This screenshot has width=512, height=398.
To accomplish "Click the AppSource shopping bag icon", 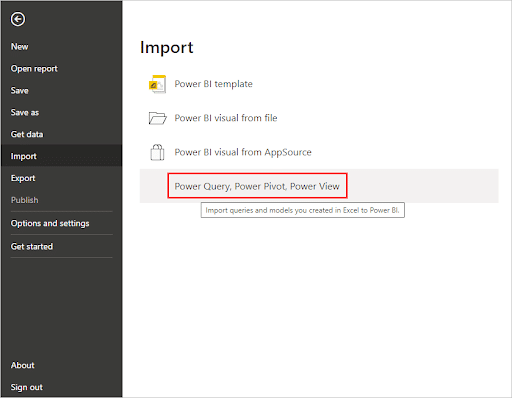I will pos(157,152).
